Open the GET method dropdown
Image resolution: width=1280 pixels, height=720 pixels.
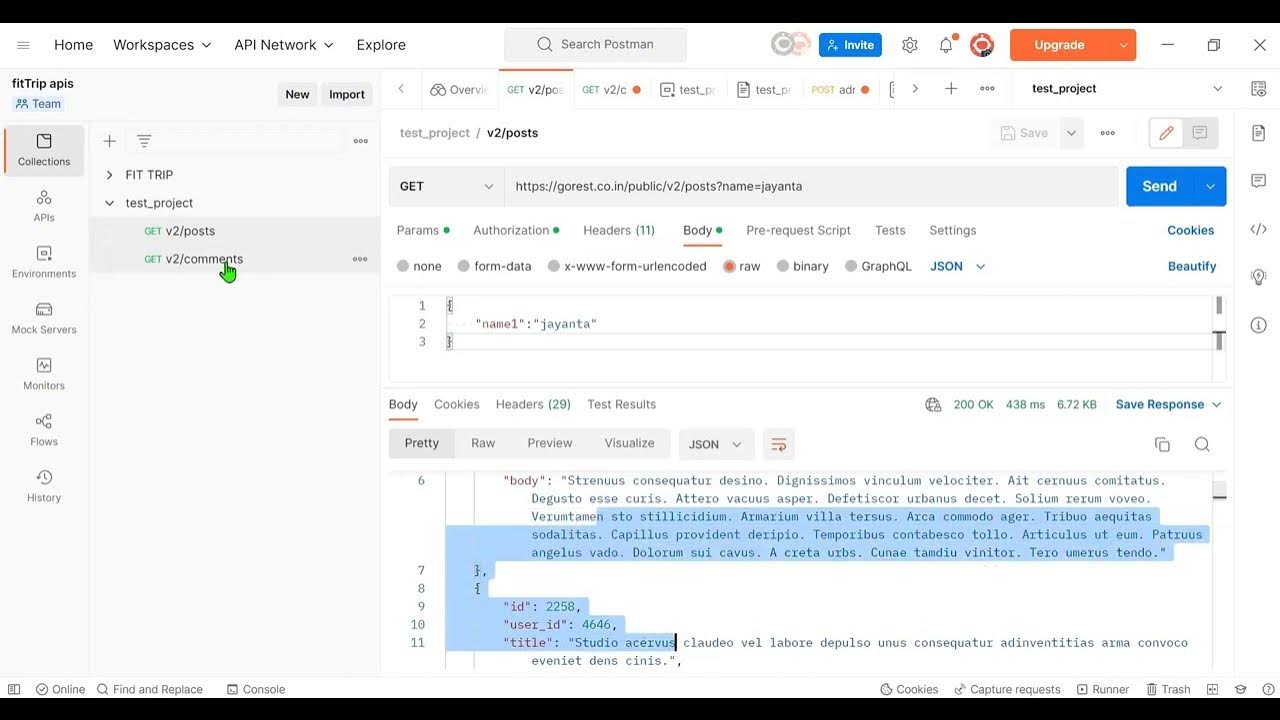point(446,186)
